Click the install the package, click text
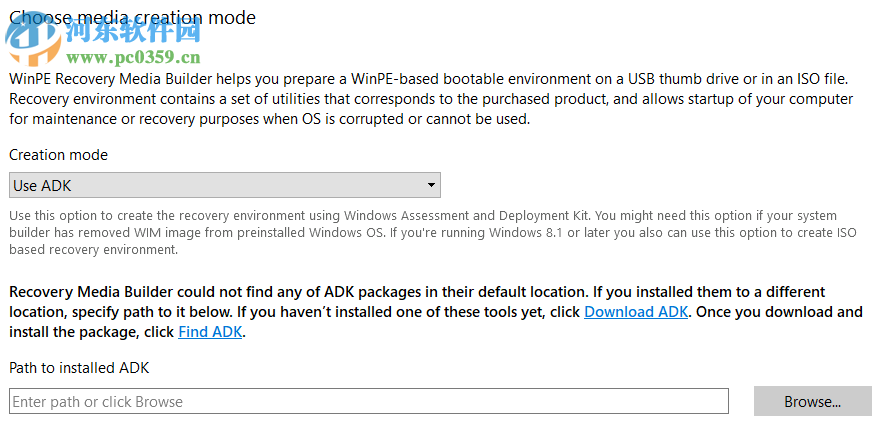The width and height of the screenshot is (880, 436). (93, 332)
